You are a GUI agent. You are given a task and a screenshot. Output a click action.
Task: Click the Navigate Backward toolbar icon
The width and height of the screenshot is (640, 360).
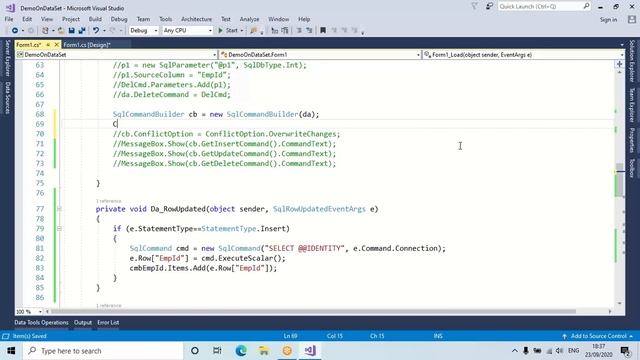[15, 31]
